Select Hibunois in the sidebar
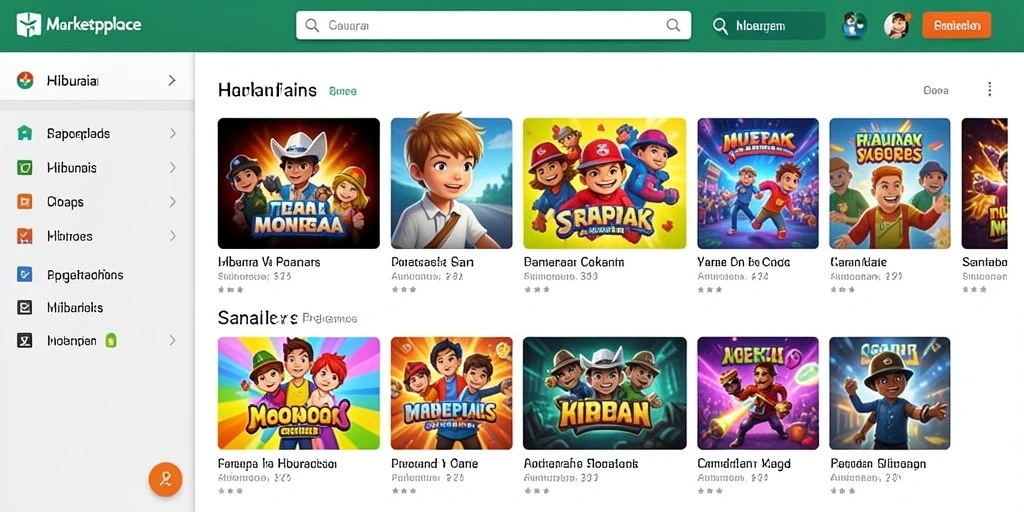1024x512 pixels. click(72, 168)
